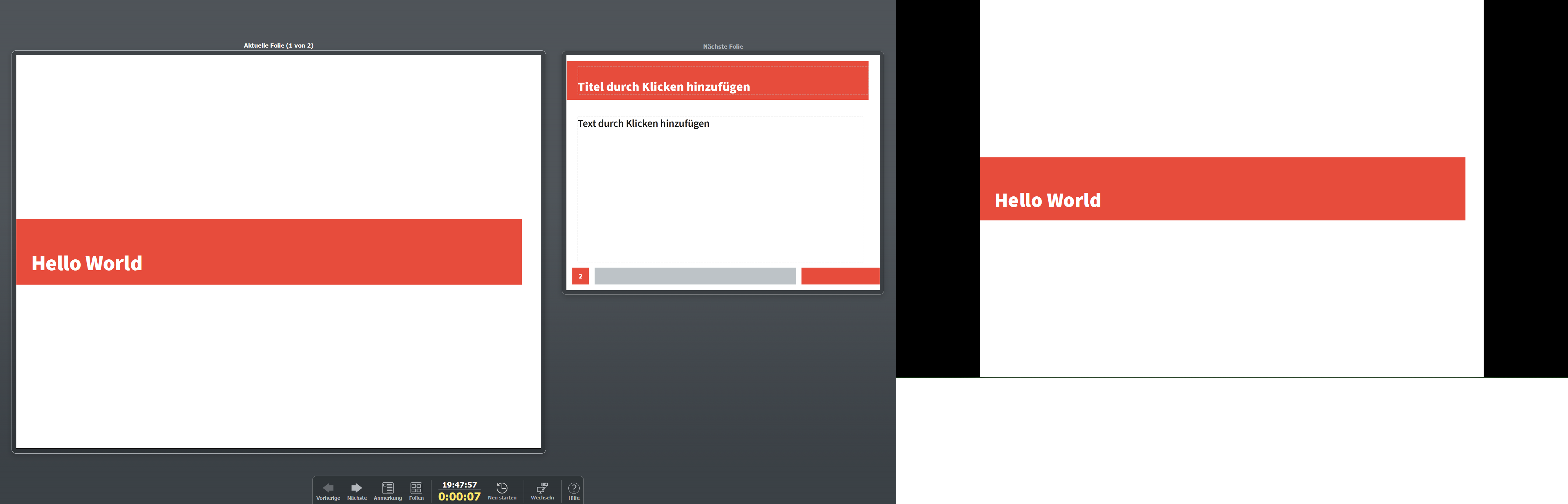
Task: Click the 'Aktuelle Folie (1 von 2)' label
Action: 278,45
